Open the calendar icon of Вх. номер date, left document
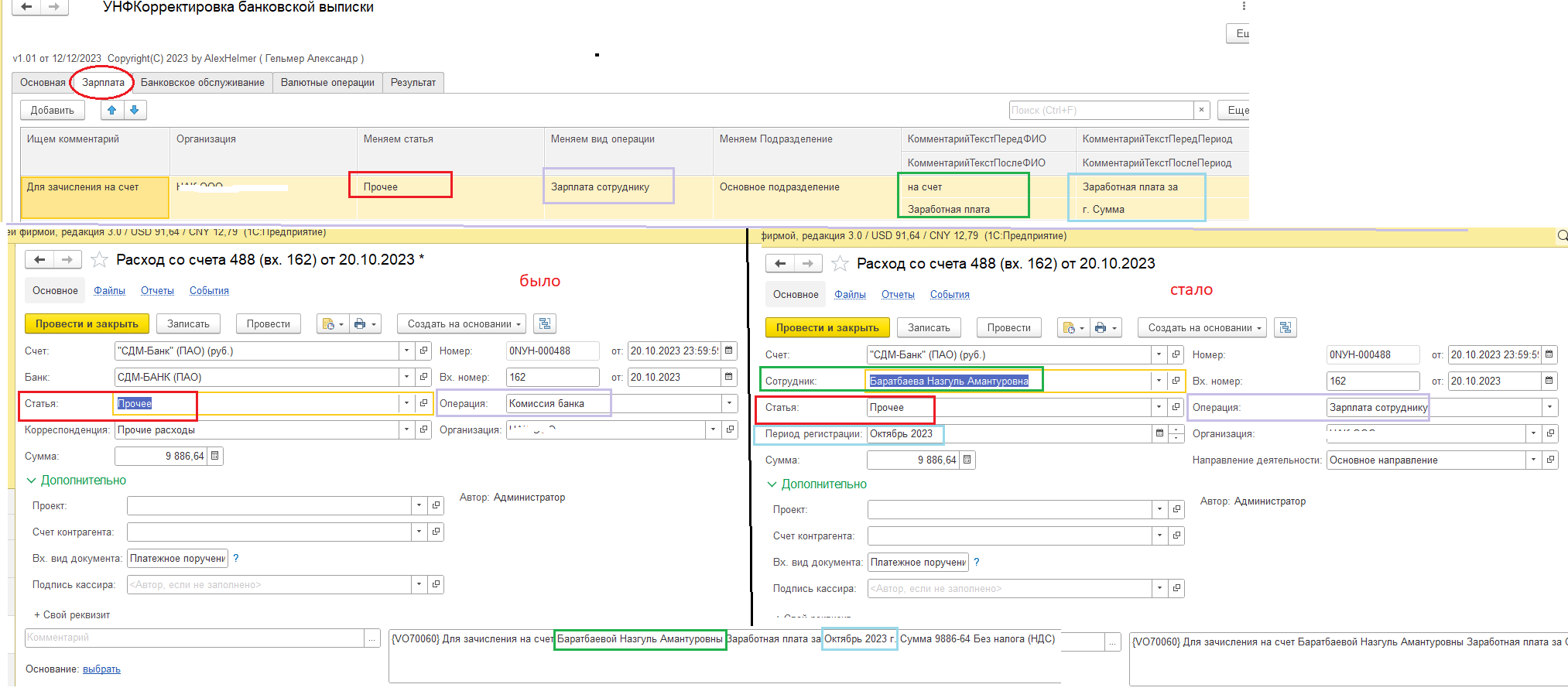This screenshot has width=1568, height=698. [x=728, y=377]
